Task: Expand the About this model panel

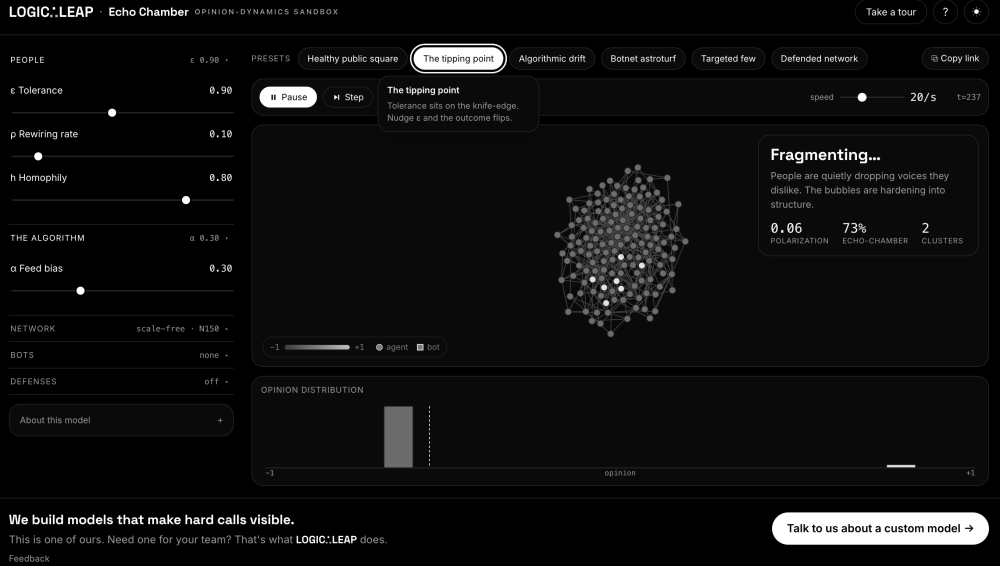Action: point(121,420)
